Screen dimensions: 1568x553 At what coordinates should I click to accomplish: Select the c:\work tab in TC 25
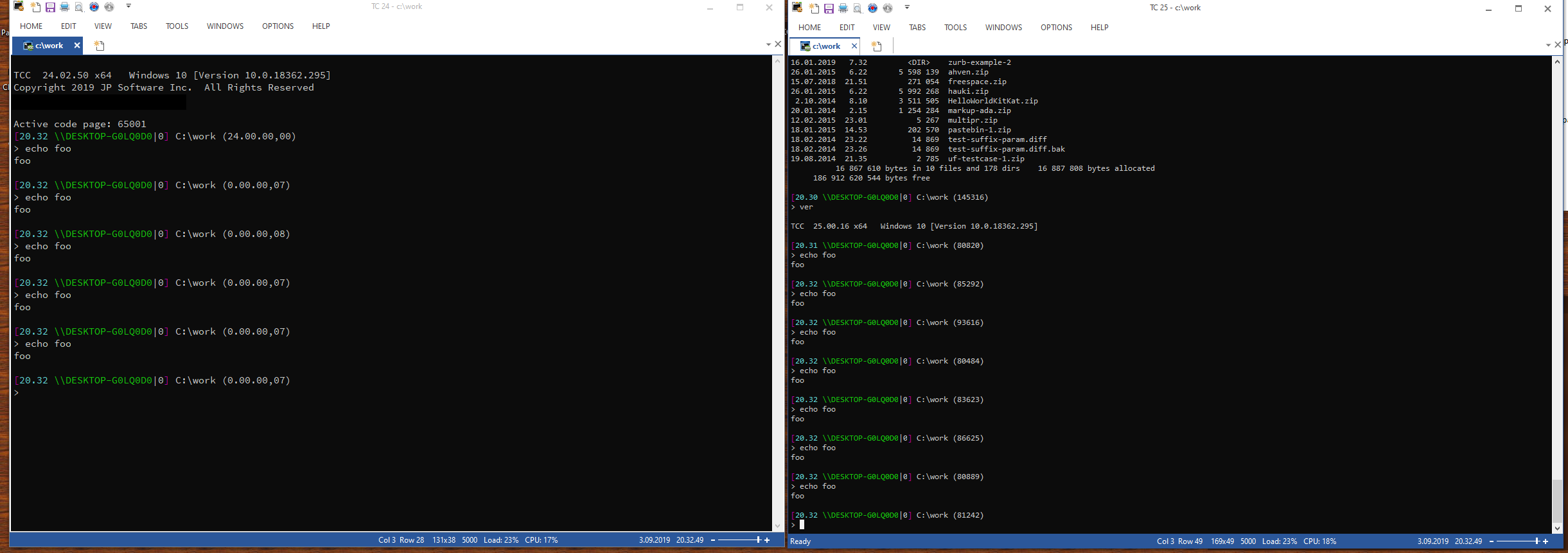coord(826,46)
